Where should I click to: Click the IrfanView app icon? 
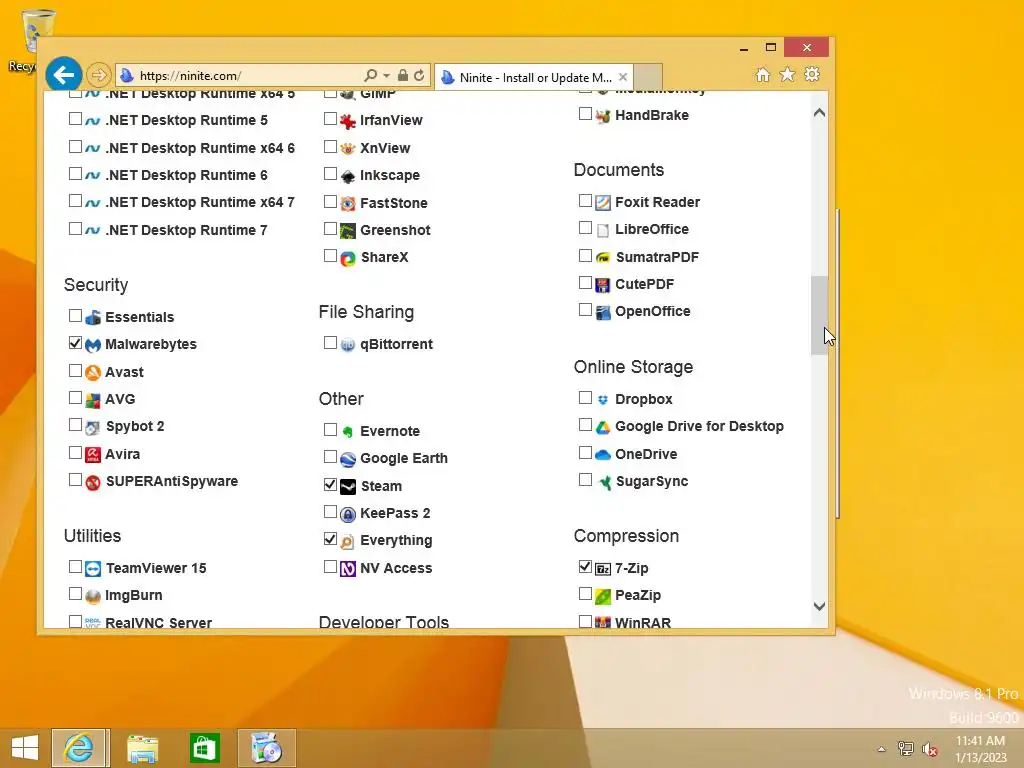coord(348,121)
